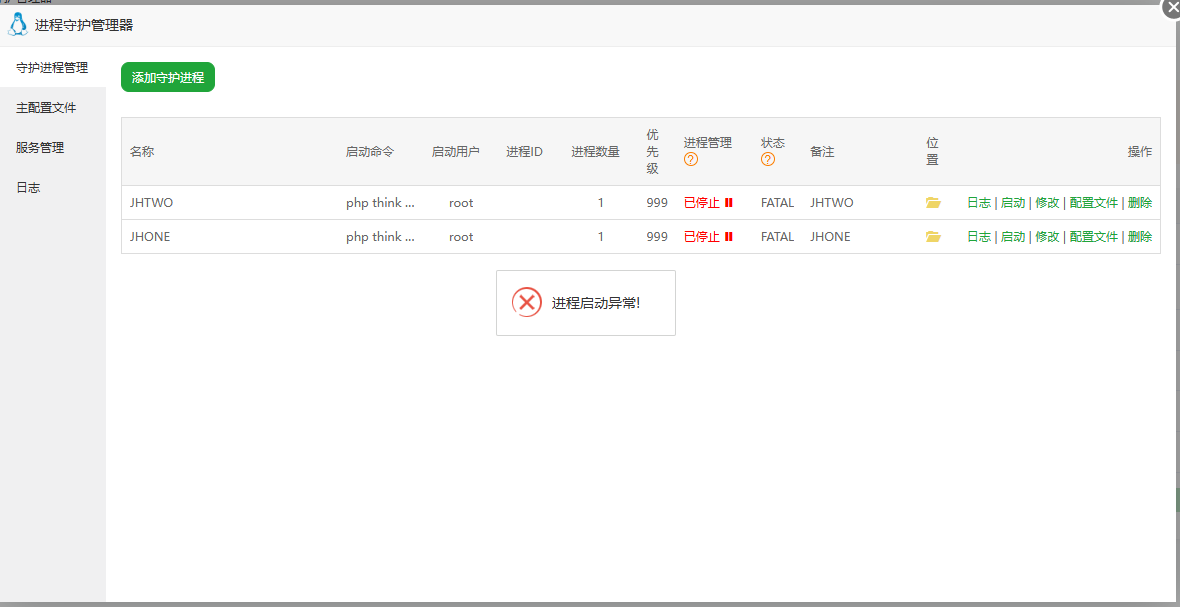
Task: Close the 进程守护管理器 dialog
Action: pos(1171,7)
